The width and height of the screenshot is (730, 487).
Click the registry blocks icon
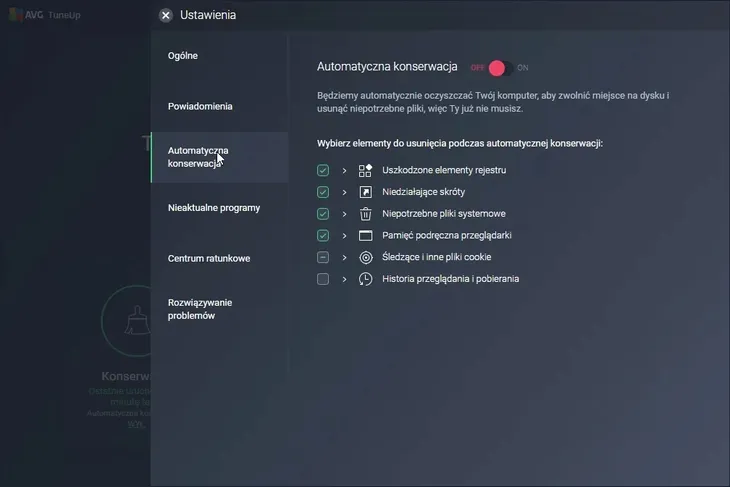365,170
